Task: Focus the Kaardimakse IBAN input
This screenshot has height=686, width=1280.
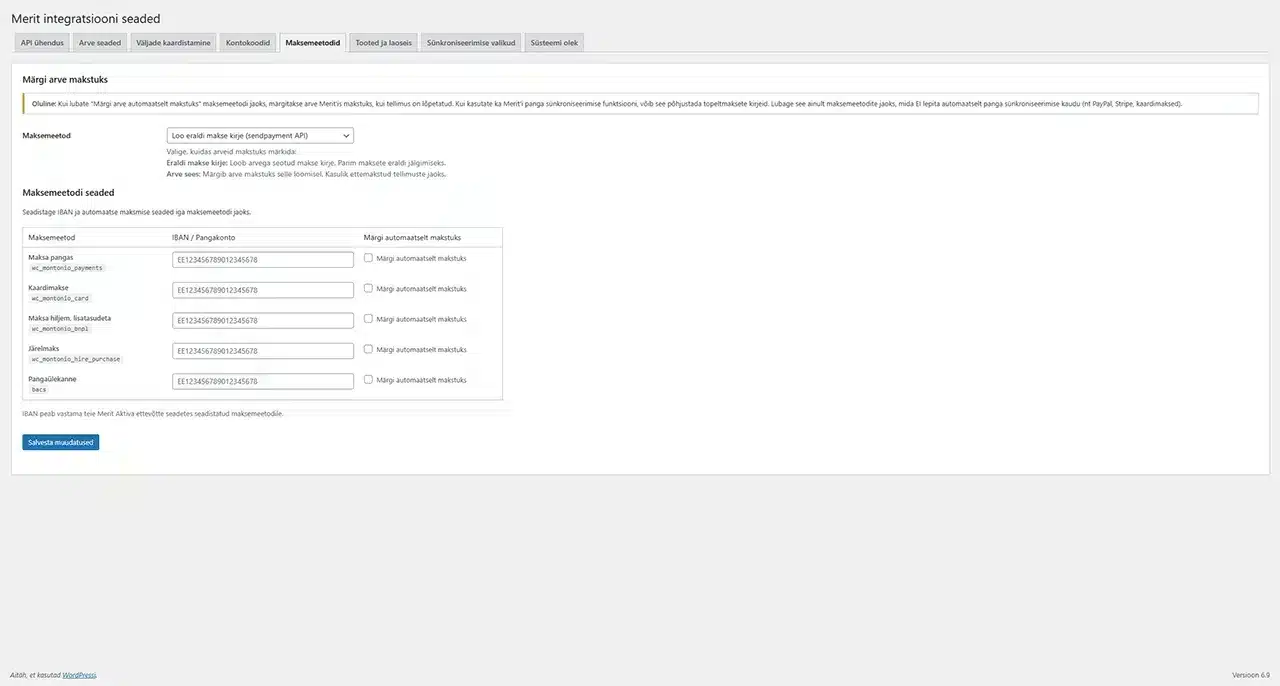Action: (263, 290)
